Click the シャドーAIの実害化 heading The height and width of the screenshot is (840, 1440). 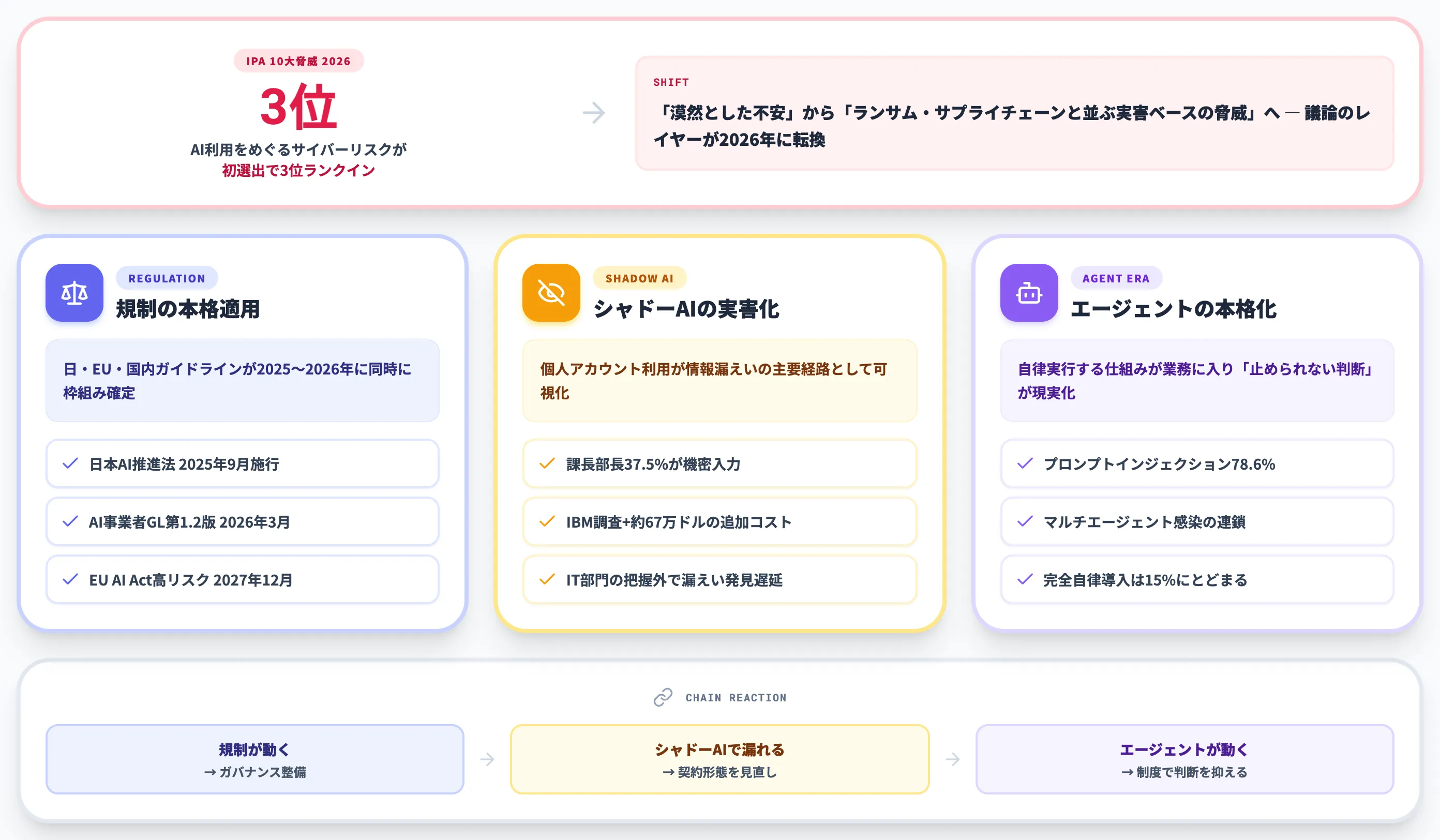686,309
